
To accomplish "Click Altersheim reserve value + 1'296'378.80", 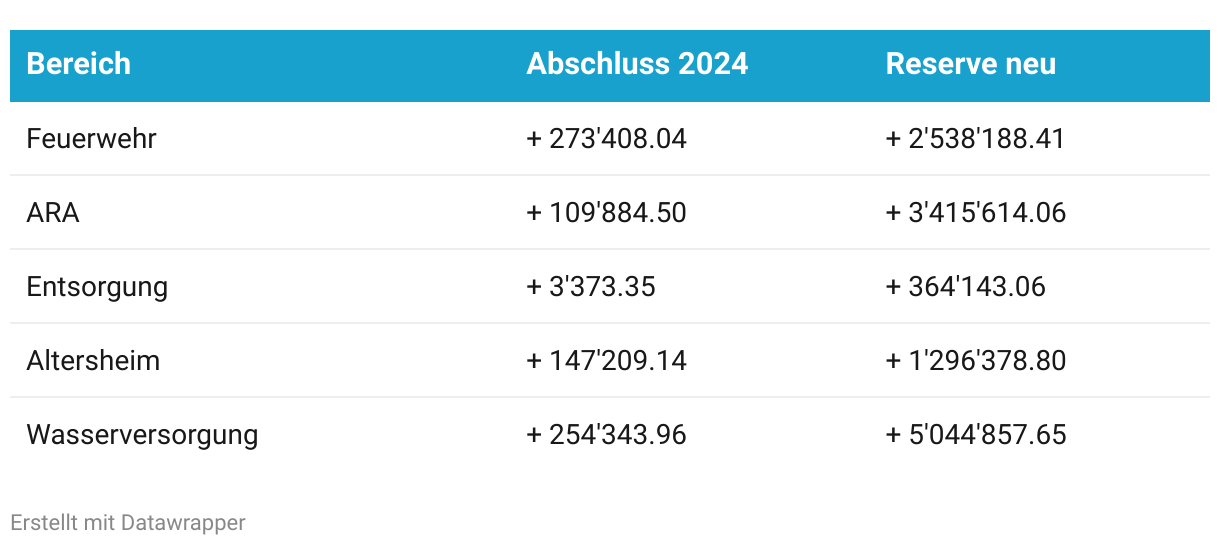I will click(x=976, y=360).
